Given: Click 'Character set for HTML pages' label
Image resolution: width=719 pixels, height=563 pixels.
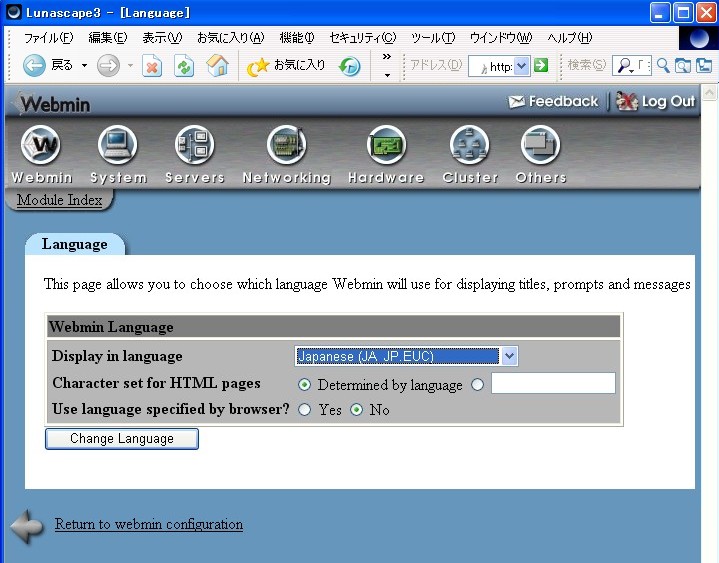Looking at the screenshot, I should click(x=156, y=383).
